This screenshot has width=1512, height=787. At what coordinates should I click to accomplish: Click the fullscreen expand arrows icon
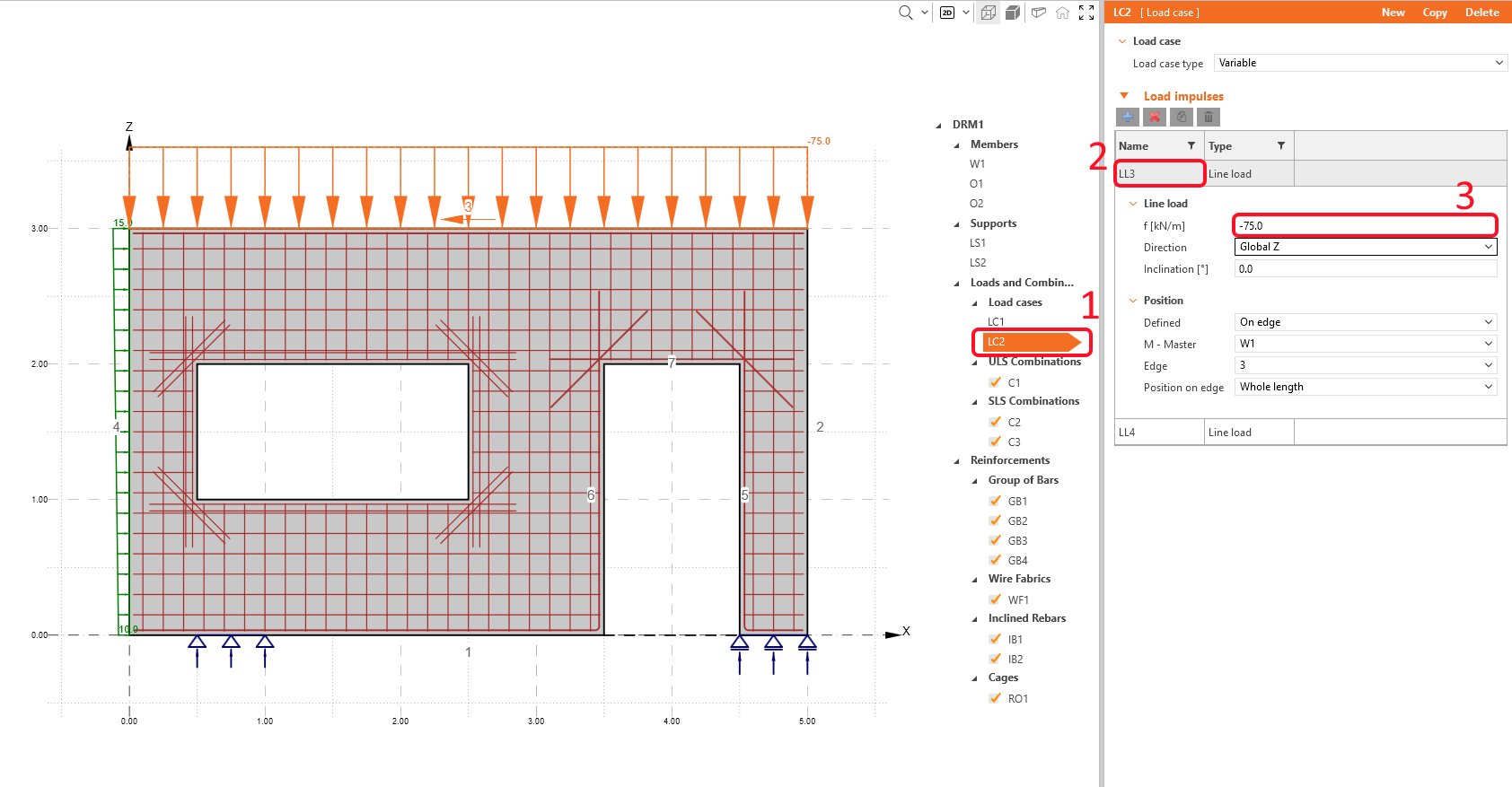click(x=1086, y=13)
